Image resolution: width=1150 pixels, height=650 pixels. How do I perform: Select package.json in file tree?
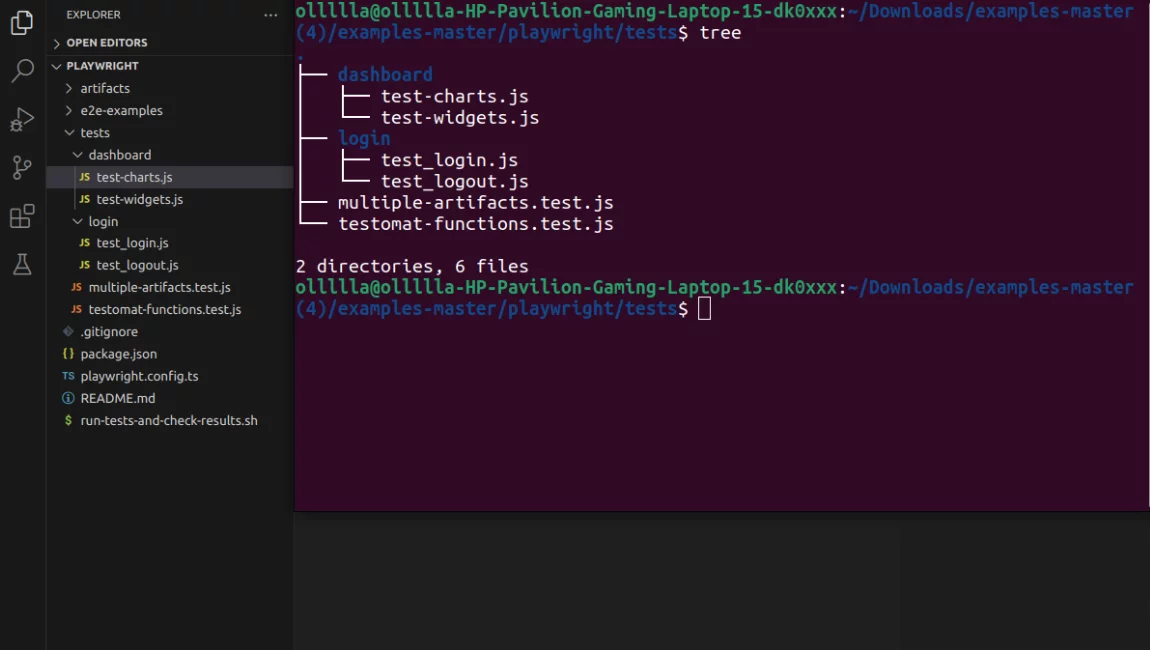click(118, 354)
